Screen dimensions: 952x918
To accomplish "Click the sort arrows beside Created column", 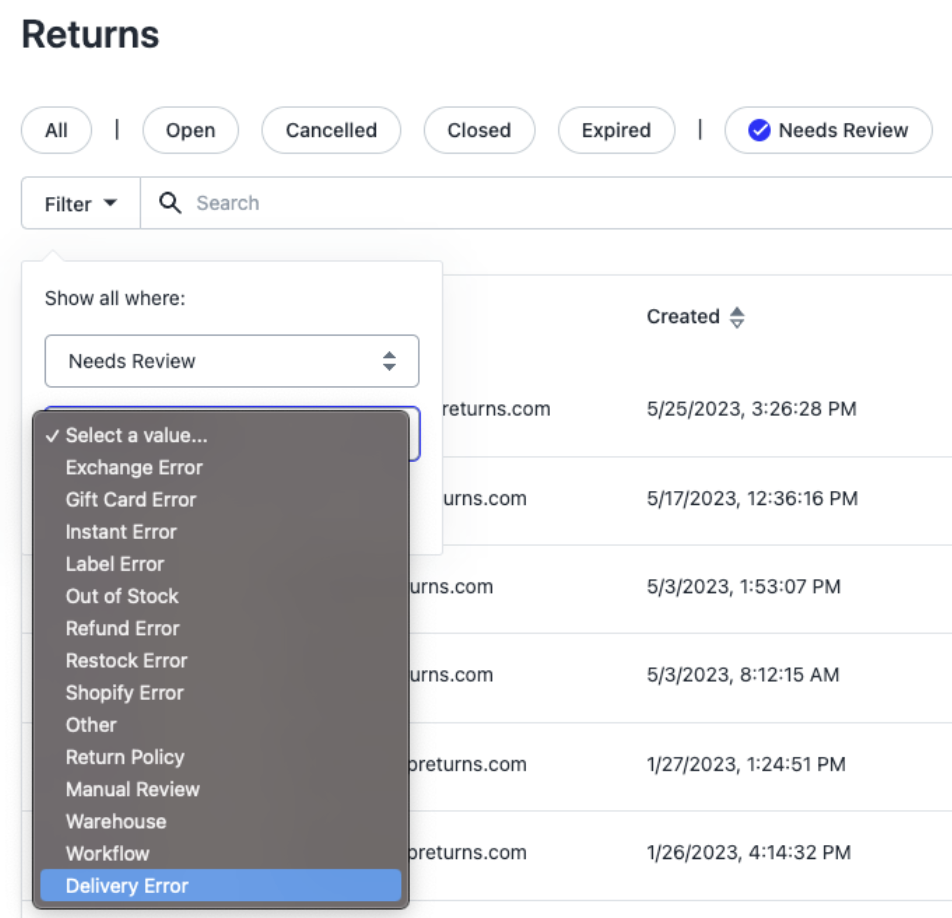I will 739,316.
